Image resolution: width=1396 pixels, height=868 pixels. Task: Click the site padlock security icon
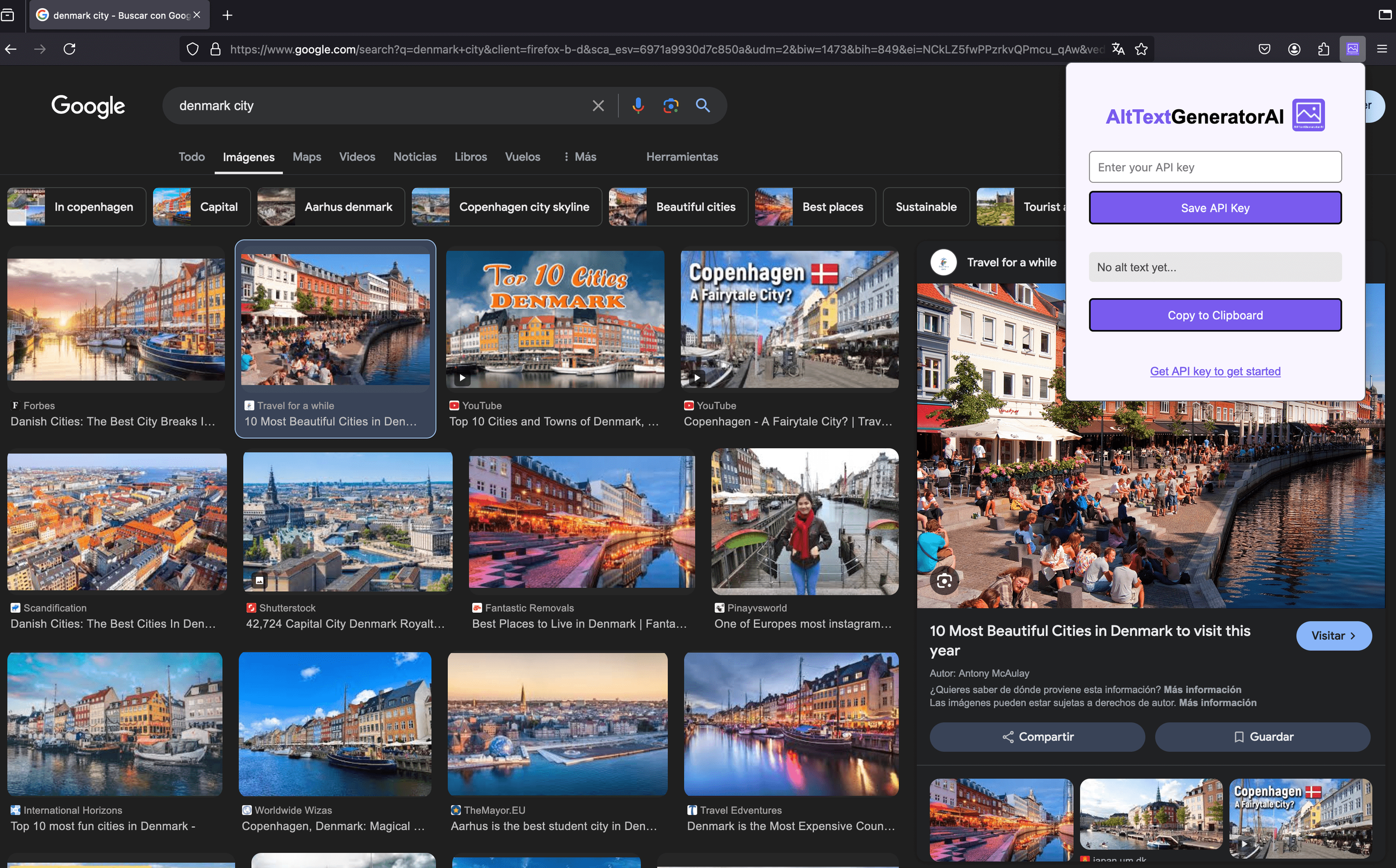click(x=215, y=49)
